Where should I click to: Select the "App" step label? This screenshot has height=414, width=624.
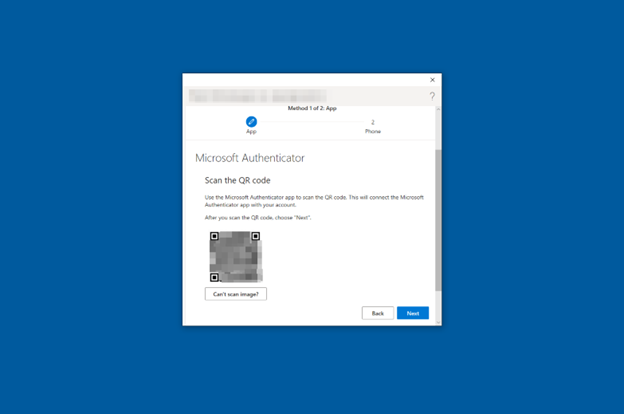click(x=251, y=131)
